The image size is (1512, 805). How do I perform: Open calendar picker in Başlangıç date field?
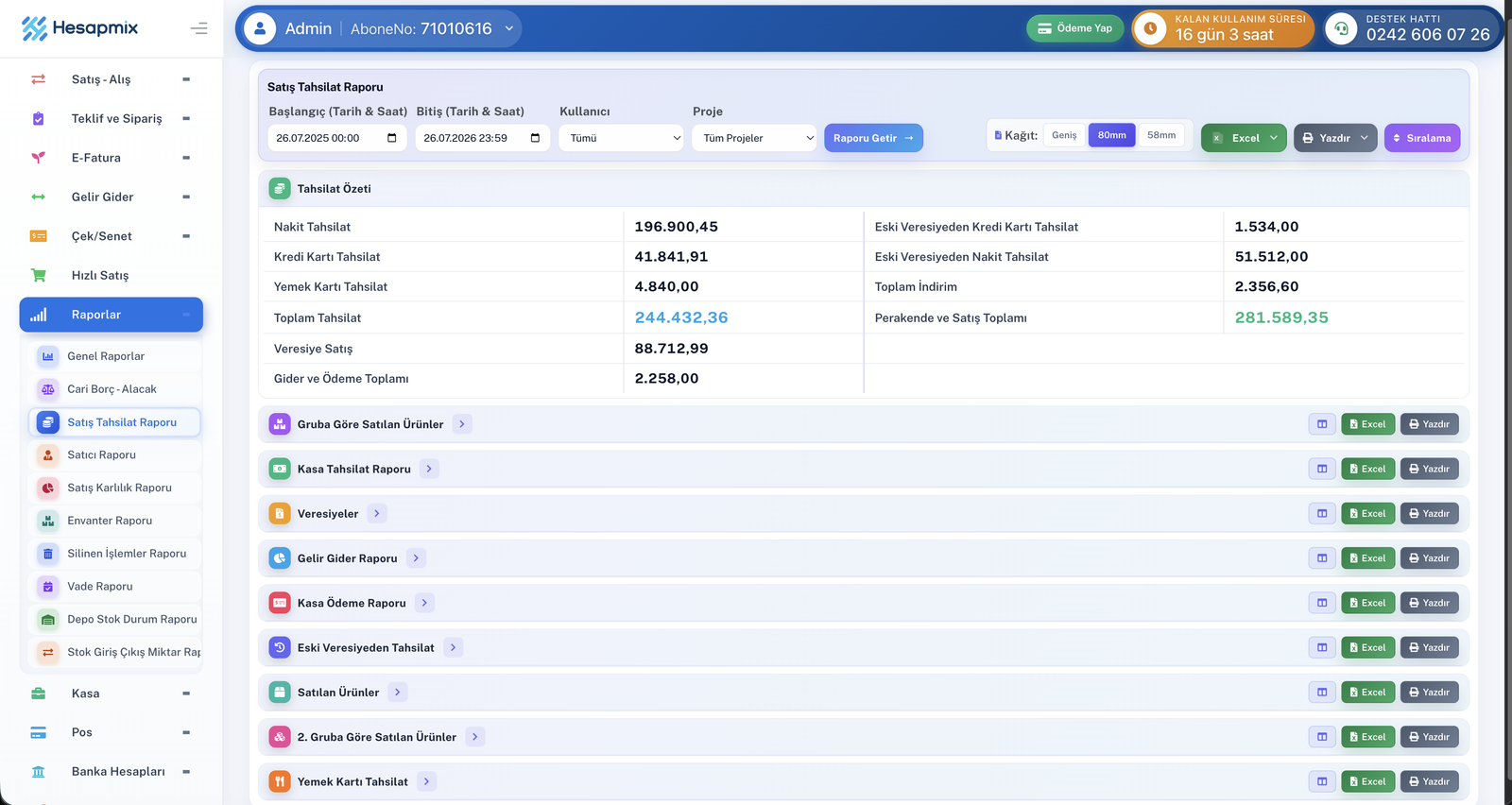pyautogui.click(x=392, y=138)
